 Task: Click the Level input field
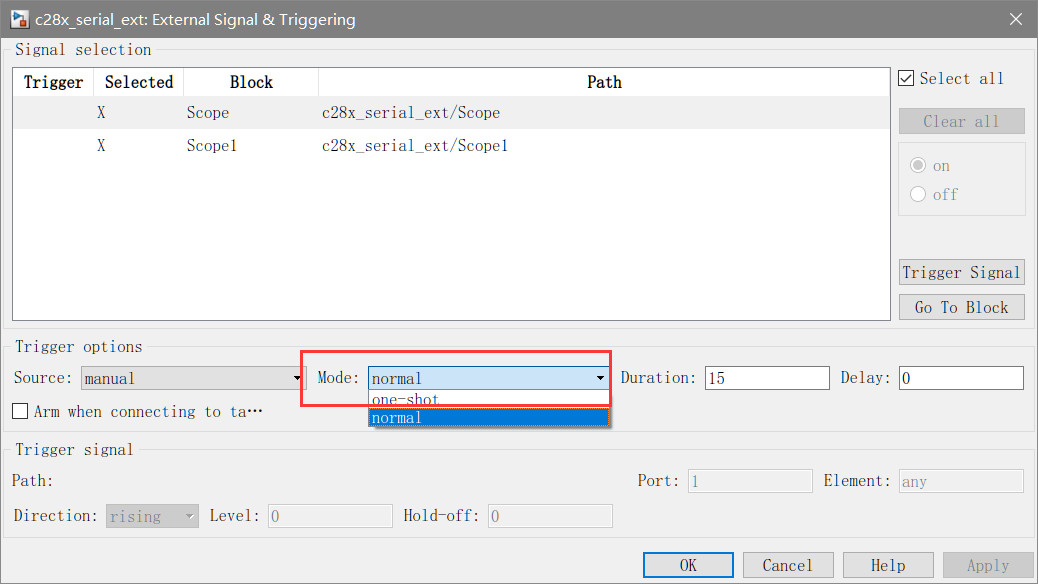point(330,516)
